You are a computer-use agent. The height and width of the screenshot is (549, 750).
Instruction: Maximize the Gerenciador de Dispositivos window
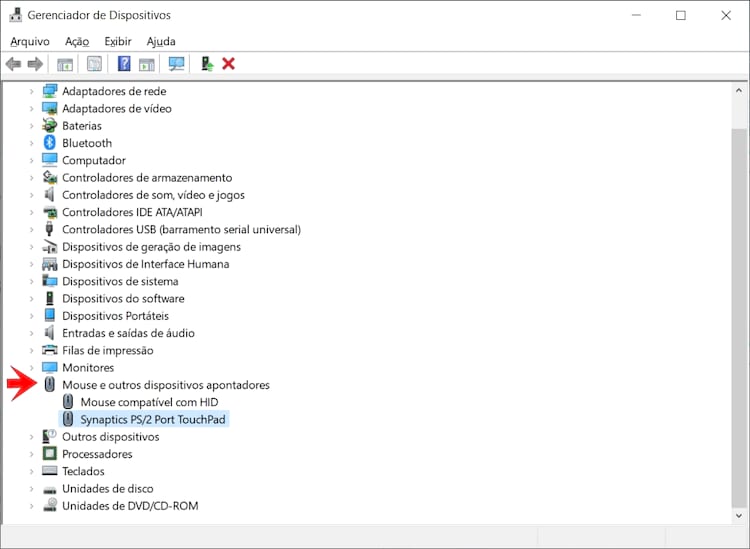681,15
